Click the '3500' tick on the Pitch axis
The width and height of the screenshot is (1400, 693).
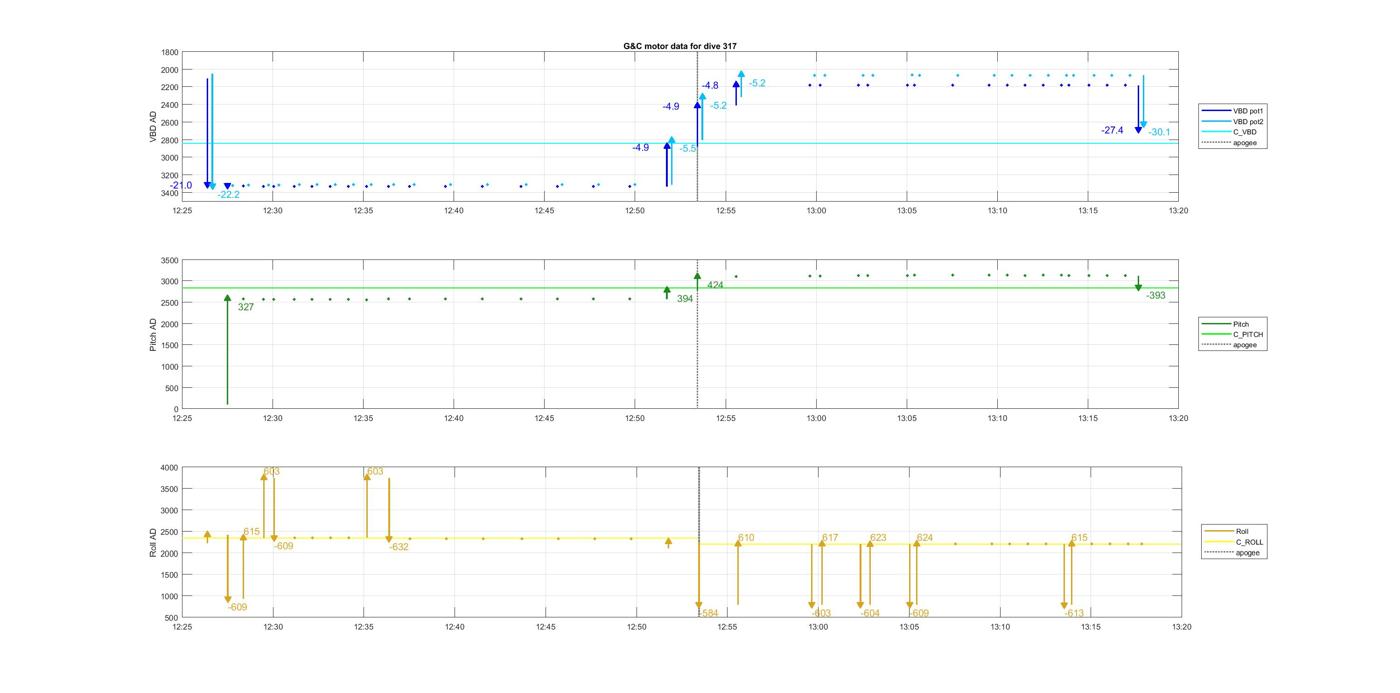[x=171, y=260]
